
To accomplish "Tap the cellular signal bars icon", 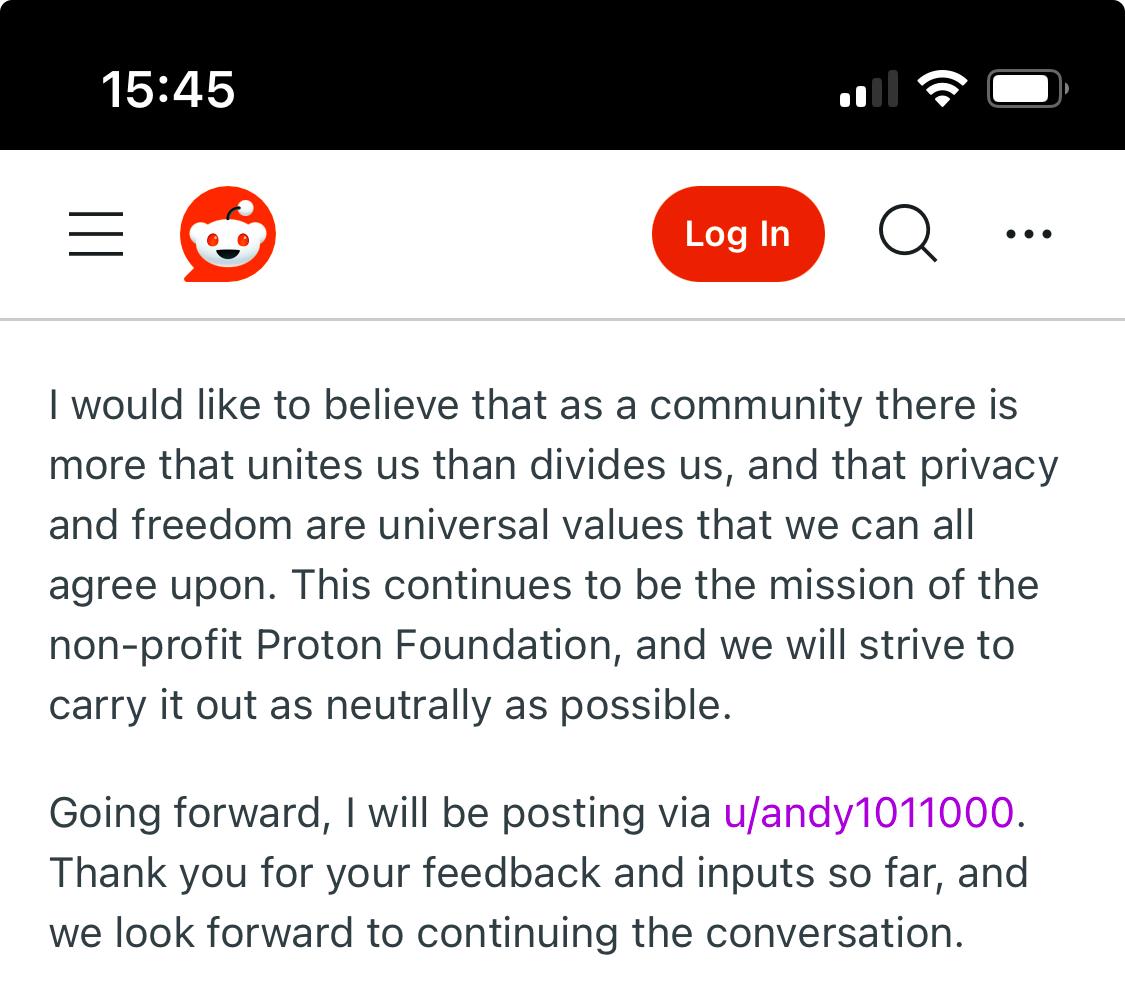I will pyautogui.click(x=867, y=89).
